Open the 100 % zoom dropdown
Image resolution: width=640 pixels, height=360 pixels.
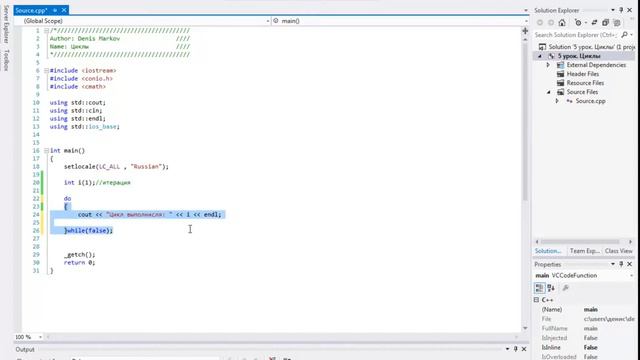click(x=40, y=337)
